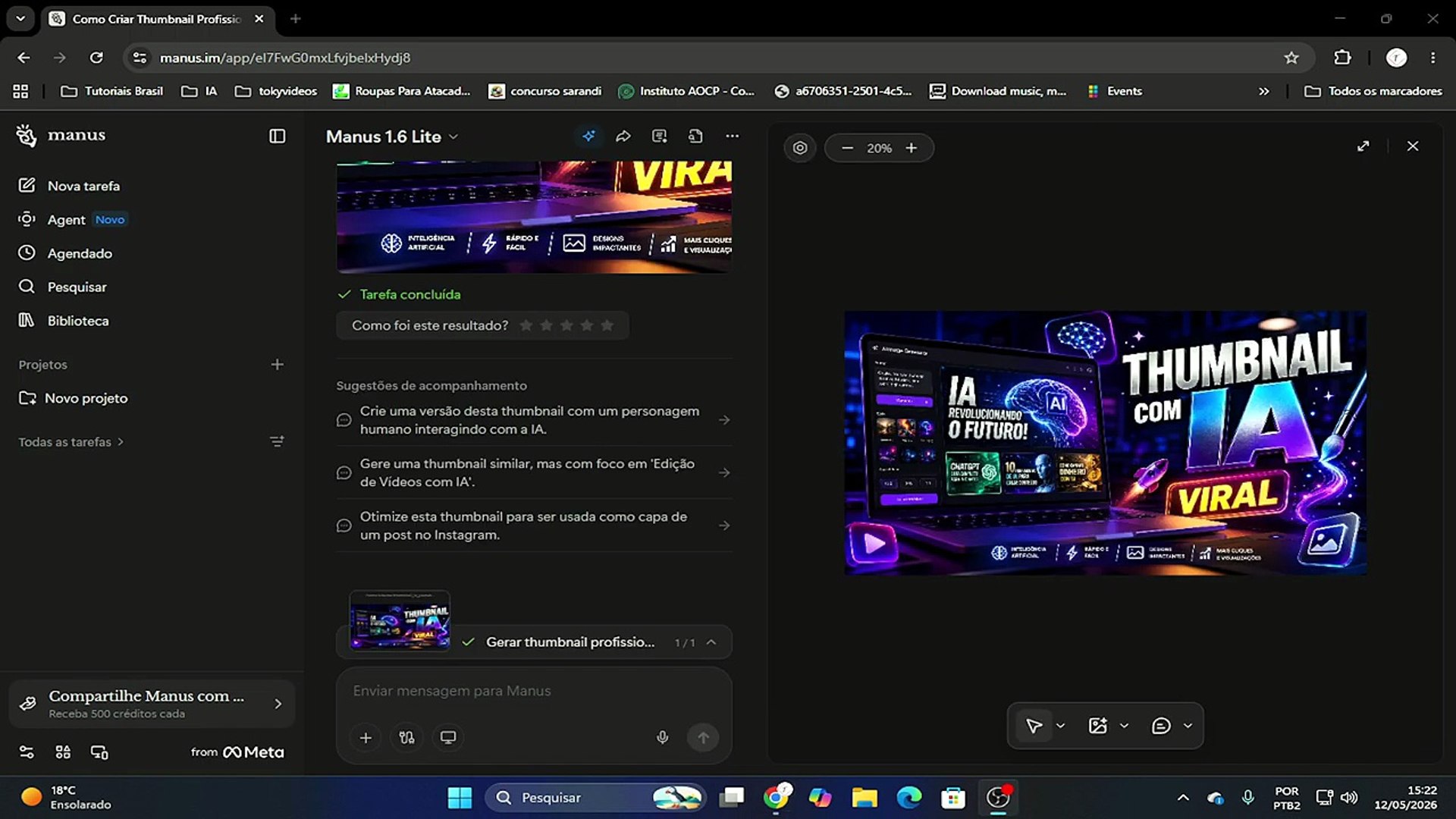Open comment tool dropdown arrow
The image size is (1456, 819).
click(1188, 726)
